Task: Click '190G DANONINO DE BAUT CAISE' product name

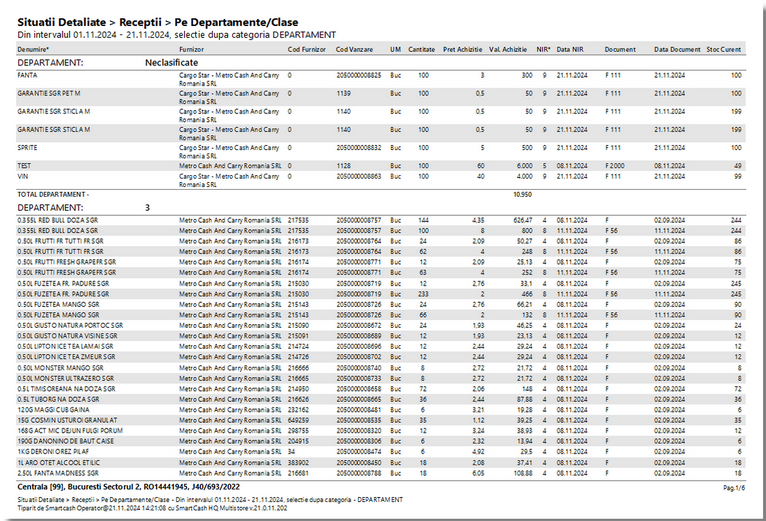Action: pos(66,441)
